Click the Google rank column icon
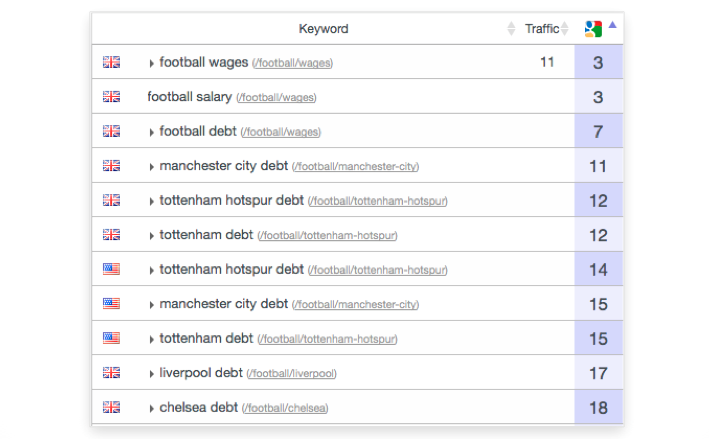The height and width of the screenshot is (439, 709). (x=593, y=29)
